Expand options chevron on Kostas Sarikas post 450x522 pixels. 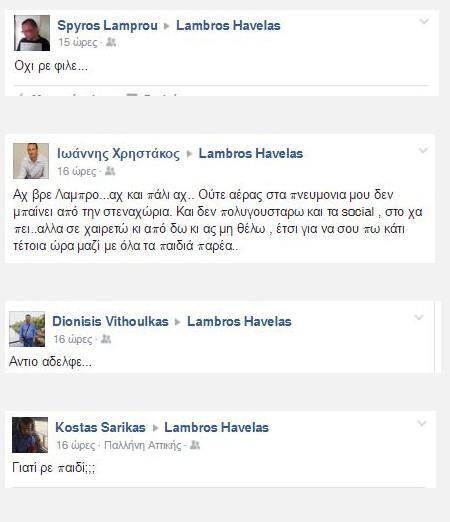pyautogui.click(x=422, y=423)
